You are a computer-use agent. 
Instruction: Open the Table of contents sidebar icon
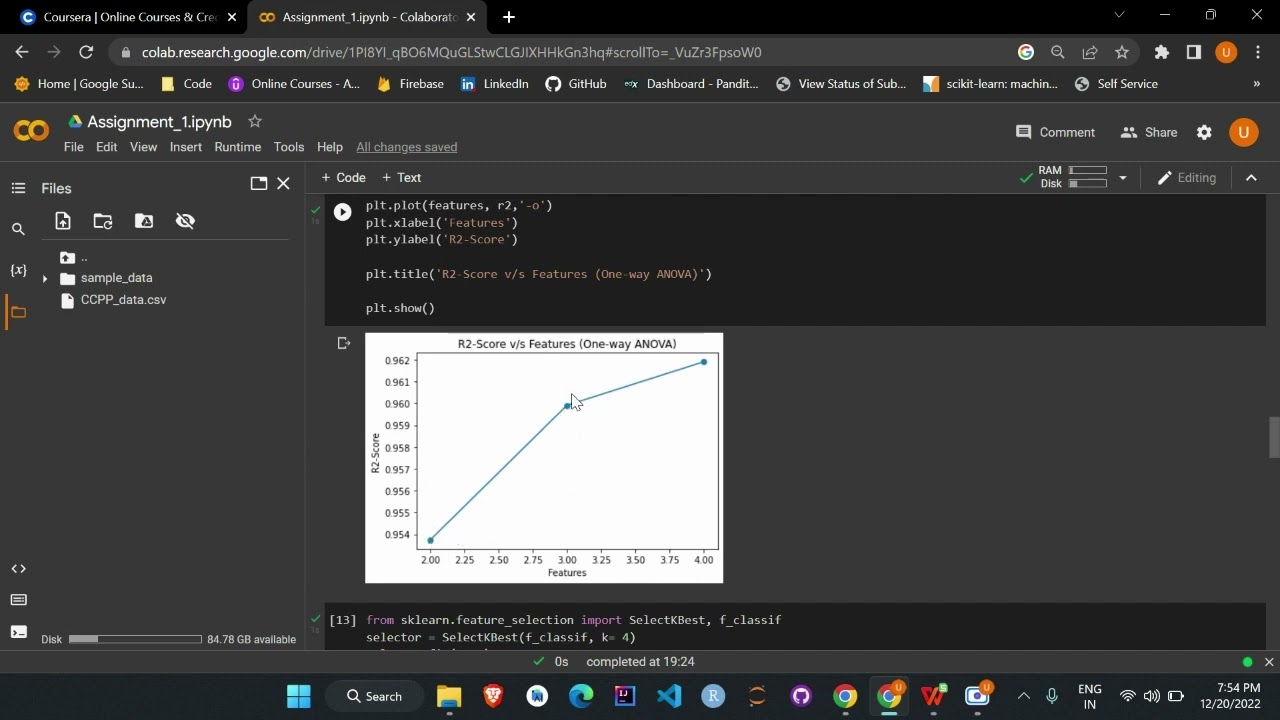pos(18,188)
